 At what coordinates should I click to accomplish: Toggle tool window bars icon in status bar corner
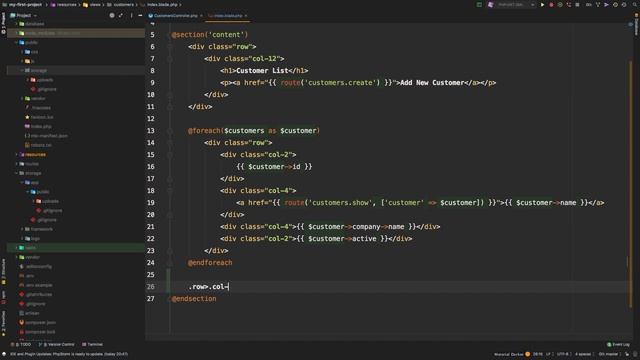(4, 354)
